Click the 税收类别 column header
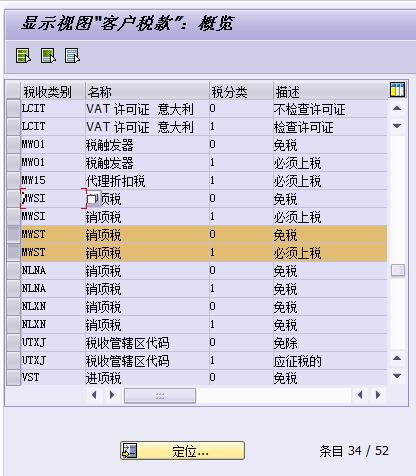The image size is (416, 476). pyautogui.click(x=53, y=91)
